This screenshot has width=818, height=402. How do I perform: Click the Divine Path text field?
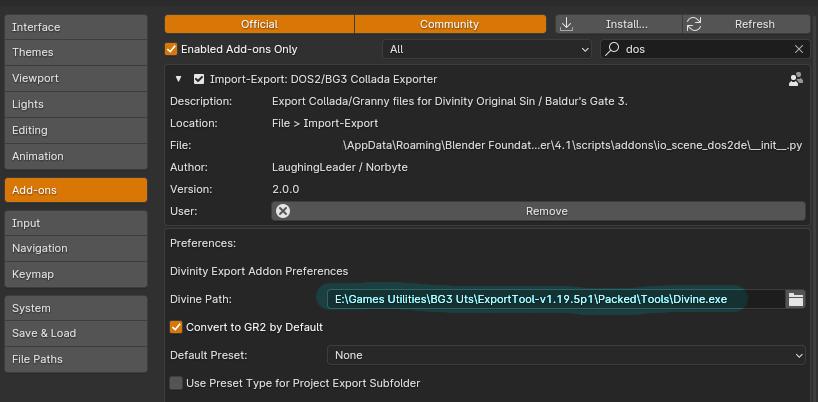tap(556, 299)
